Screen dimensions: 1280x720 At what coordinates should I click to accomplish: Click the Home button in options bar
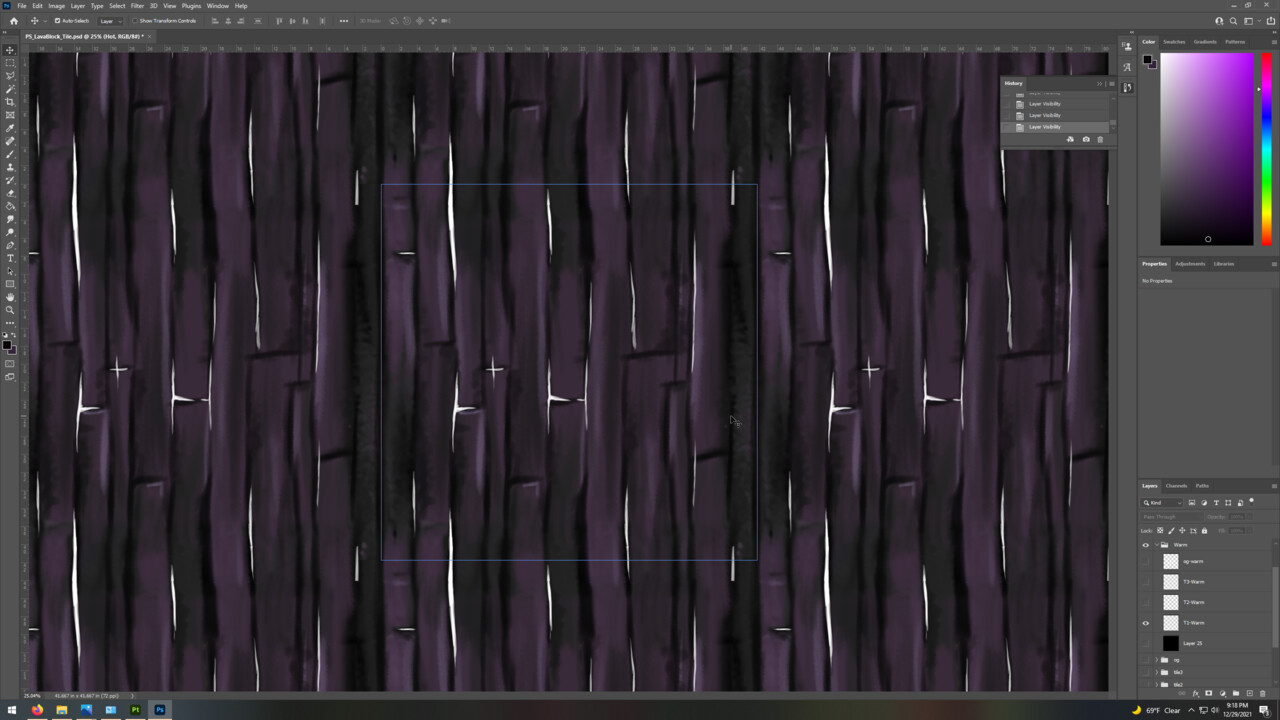(x=13, y=20)
